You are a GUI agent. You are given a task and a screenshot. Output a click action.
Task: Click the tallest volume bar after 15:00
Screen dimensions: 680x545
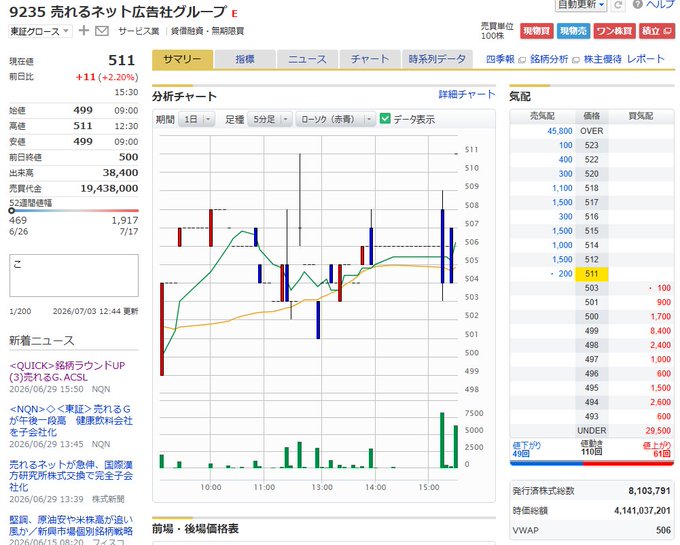tap(442, 440)
